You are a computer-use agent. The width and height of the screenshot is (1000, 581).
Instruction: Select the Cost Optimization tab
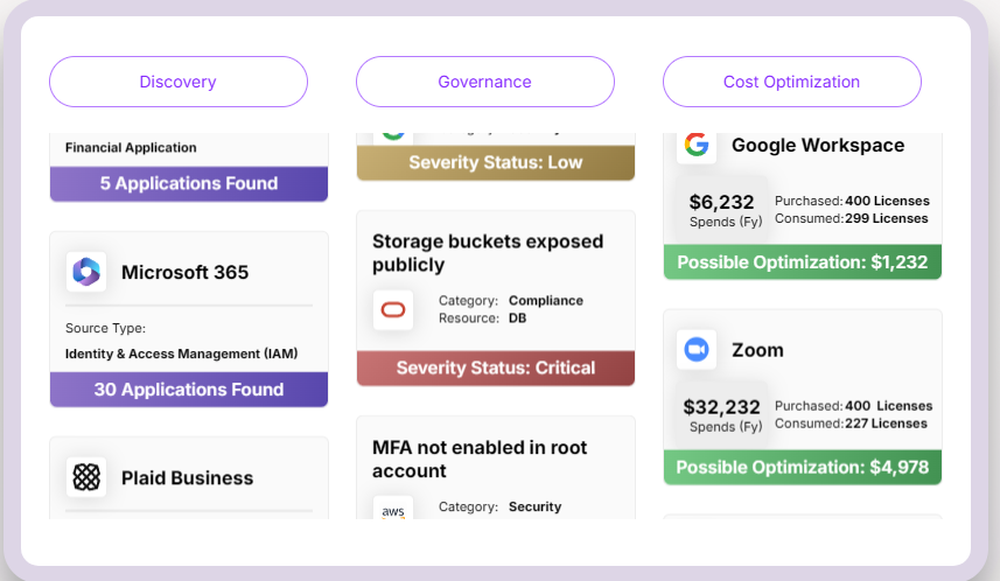click(x=791, y=82)
